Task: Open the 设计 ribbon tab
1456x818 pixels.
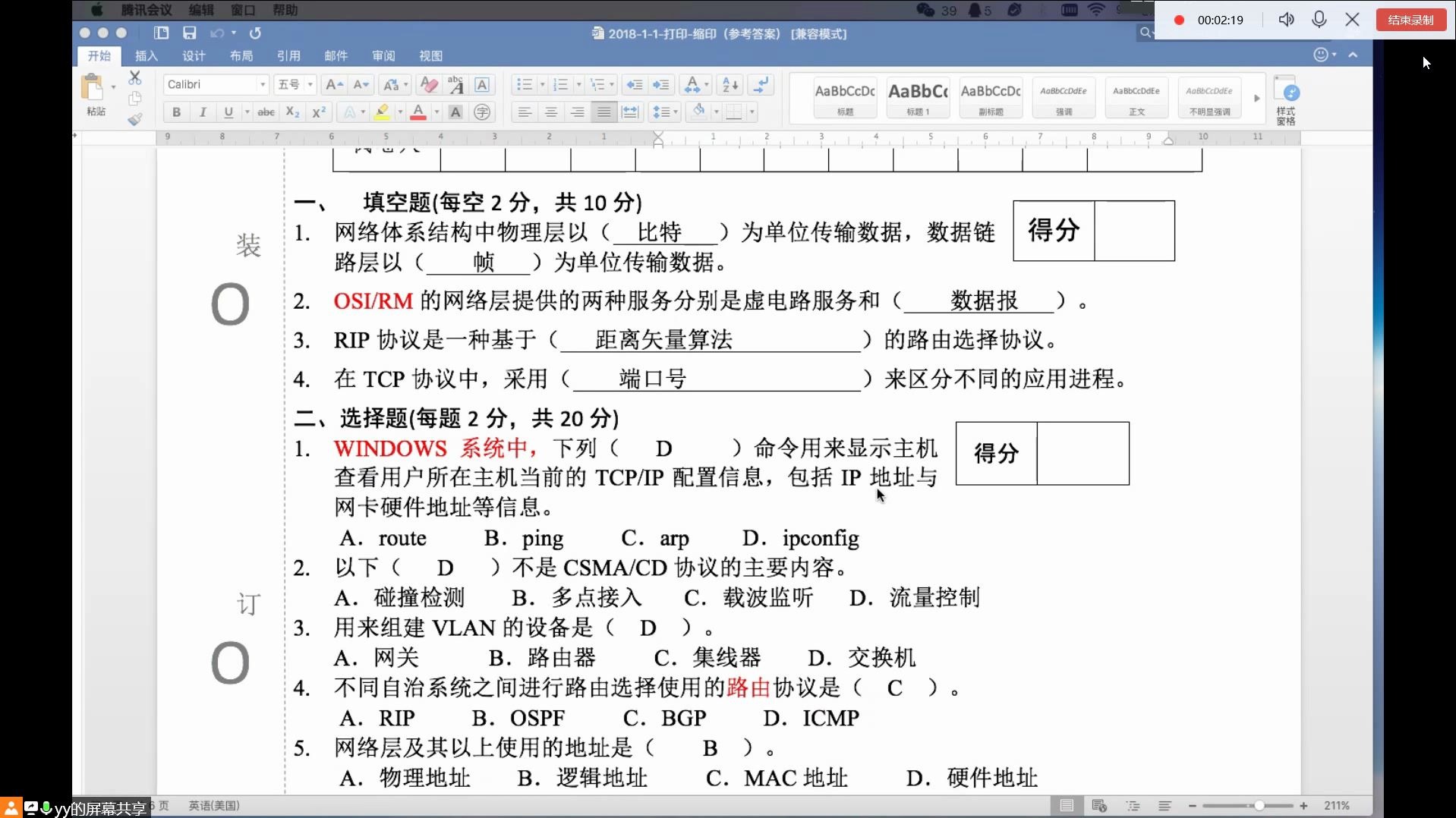Action: point(194,55)
